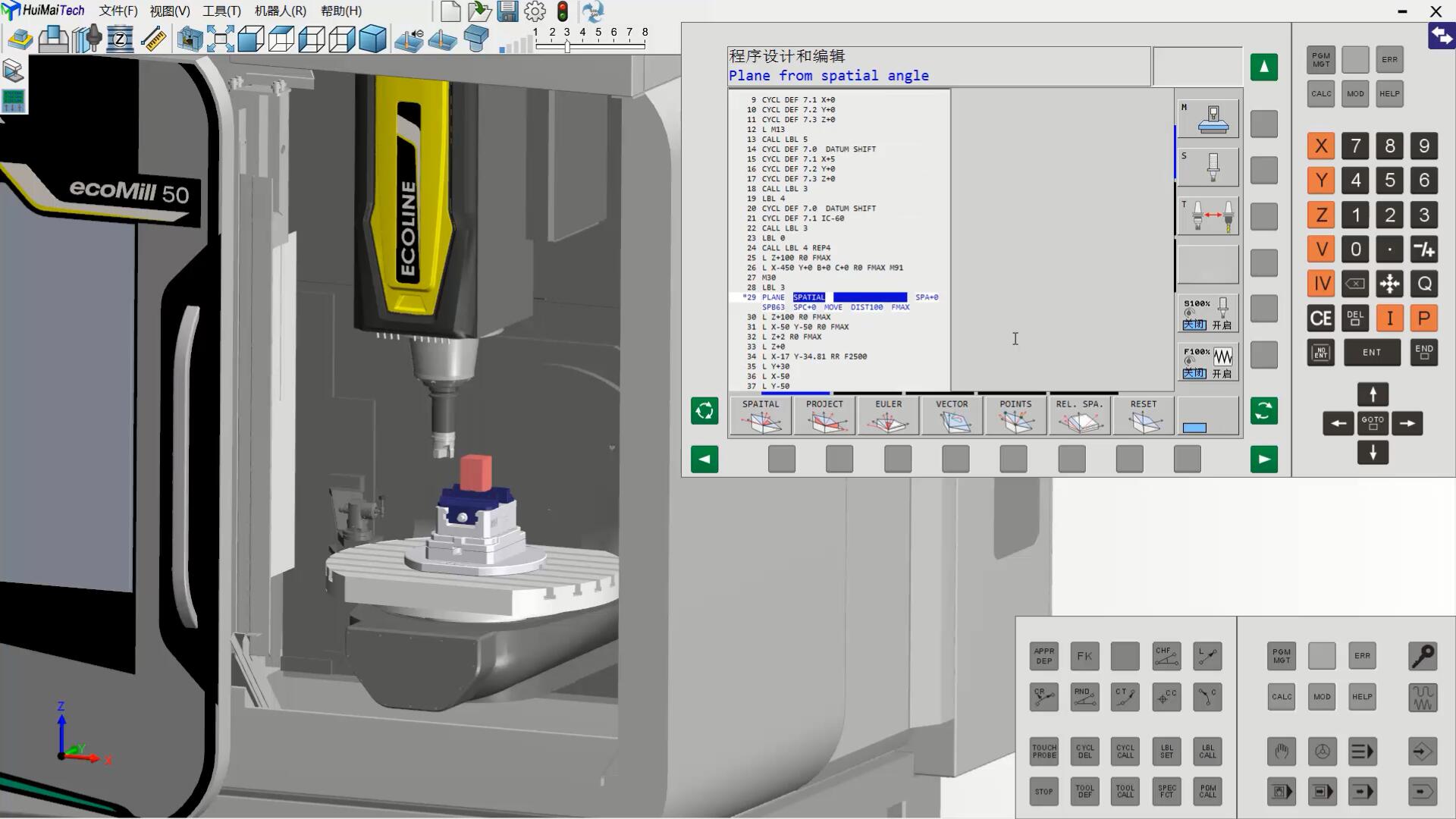Click the vise fixture icon

coord(53,39)
